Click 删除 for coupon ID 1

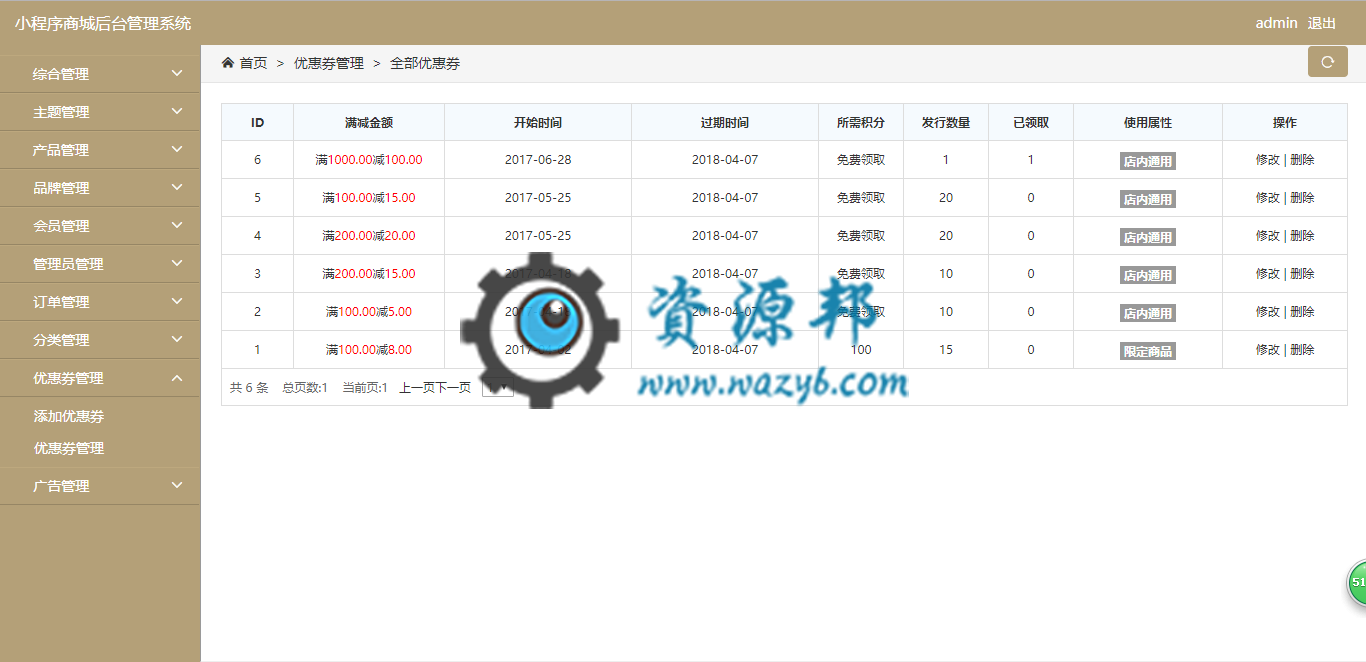pos(1302,350)
